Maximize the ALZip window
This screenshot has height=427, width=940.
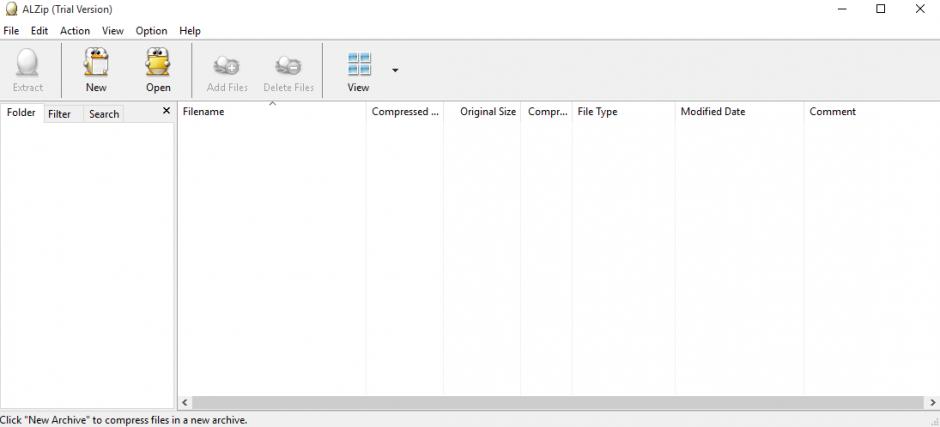[x=881, y=9]
